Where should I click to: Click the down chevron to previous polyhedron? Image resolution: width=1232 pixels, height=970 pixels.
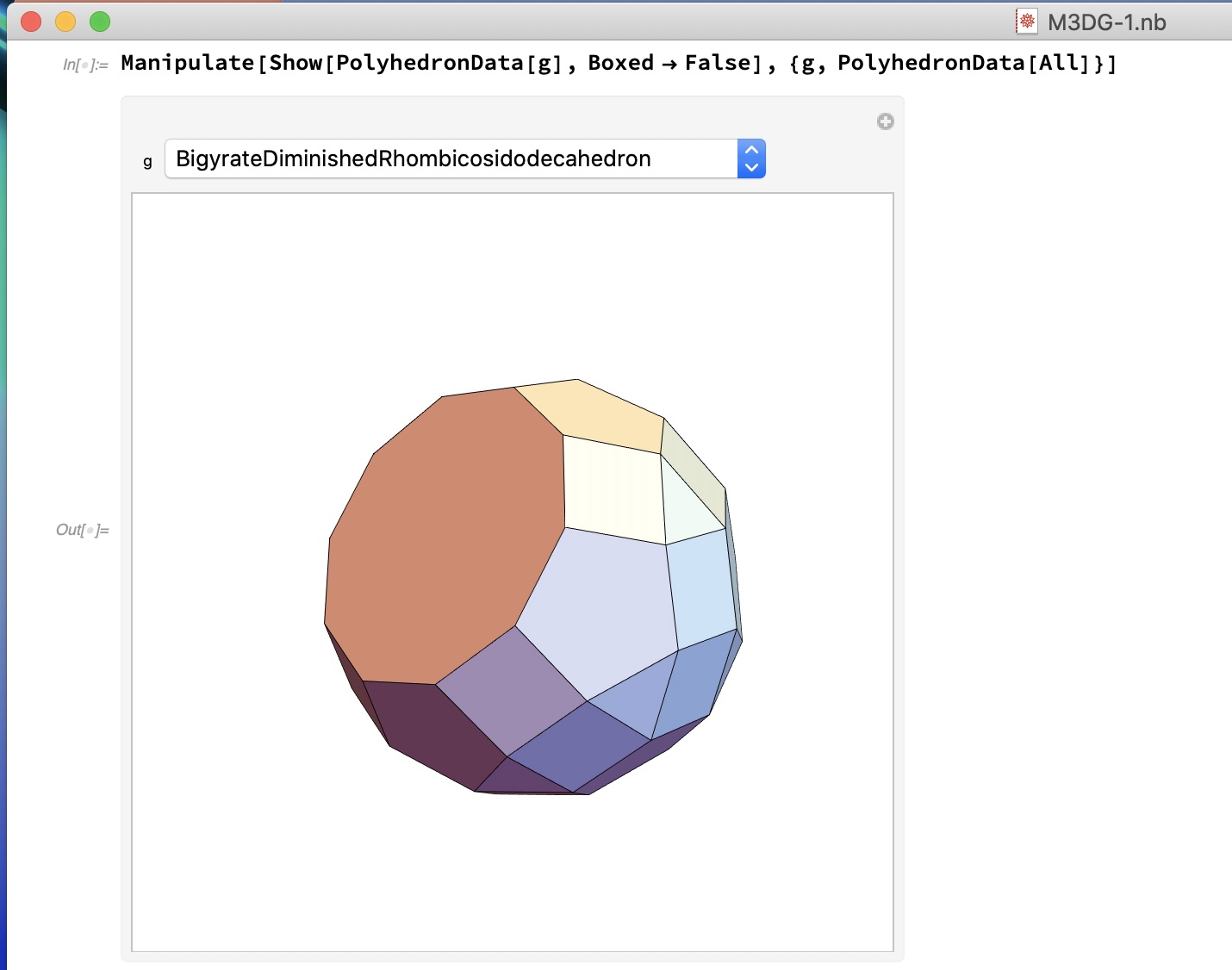click(750, 169)
